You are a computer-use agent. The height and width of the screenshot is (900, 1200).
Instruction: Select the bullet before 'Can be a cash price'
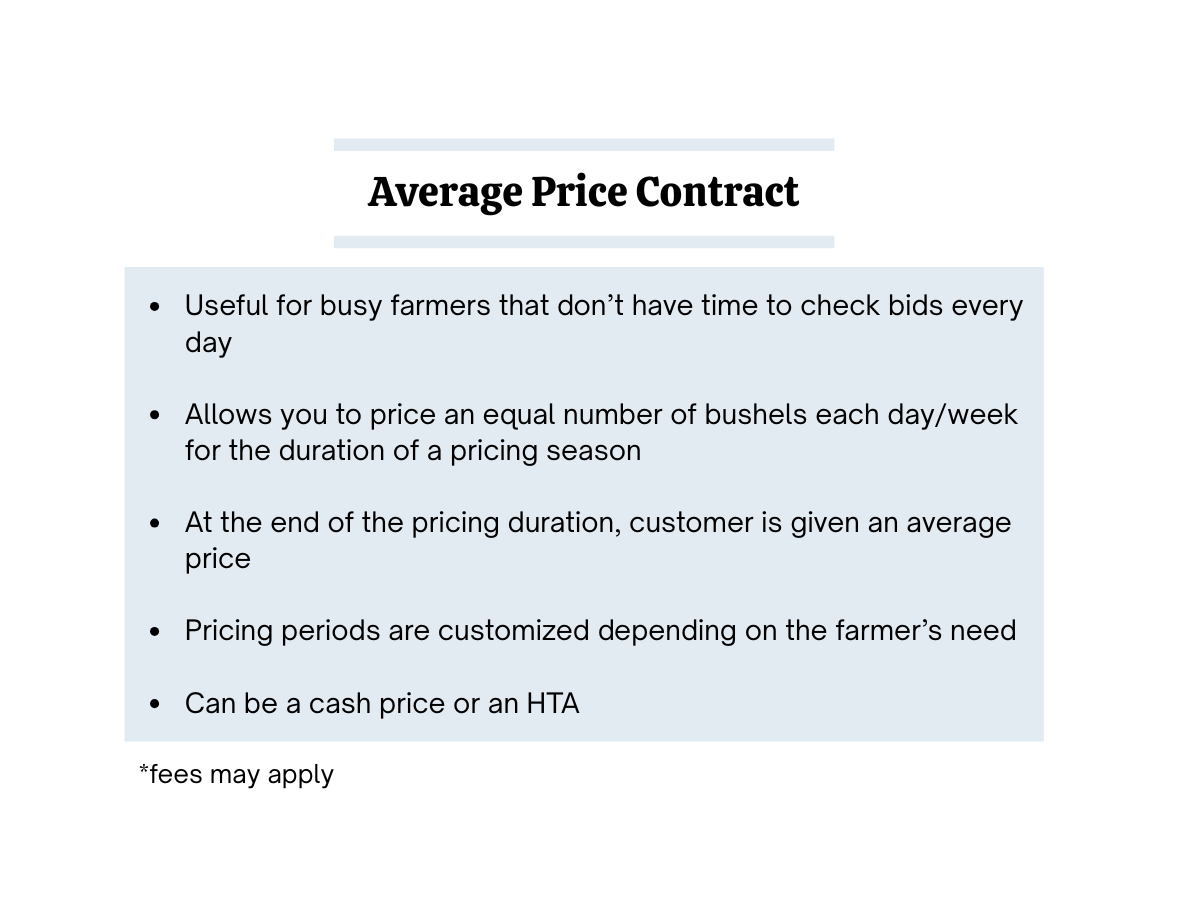pyautogui.click(x=154, y=704)
